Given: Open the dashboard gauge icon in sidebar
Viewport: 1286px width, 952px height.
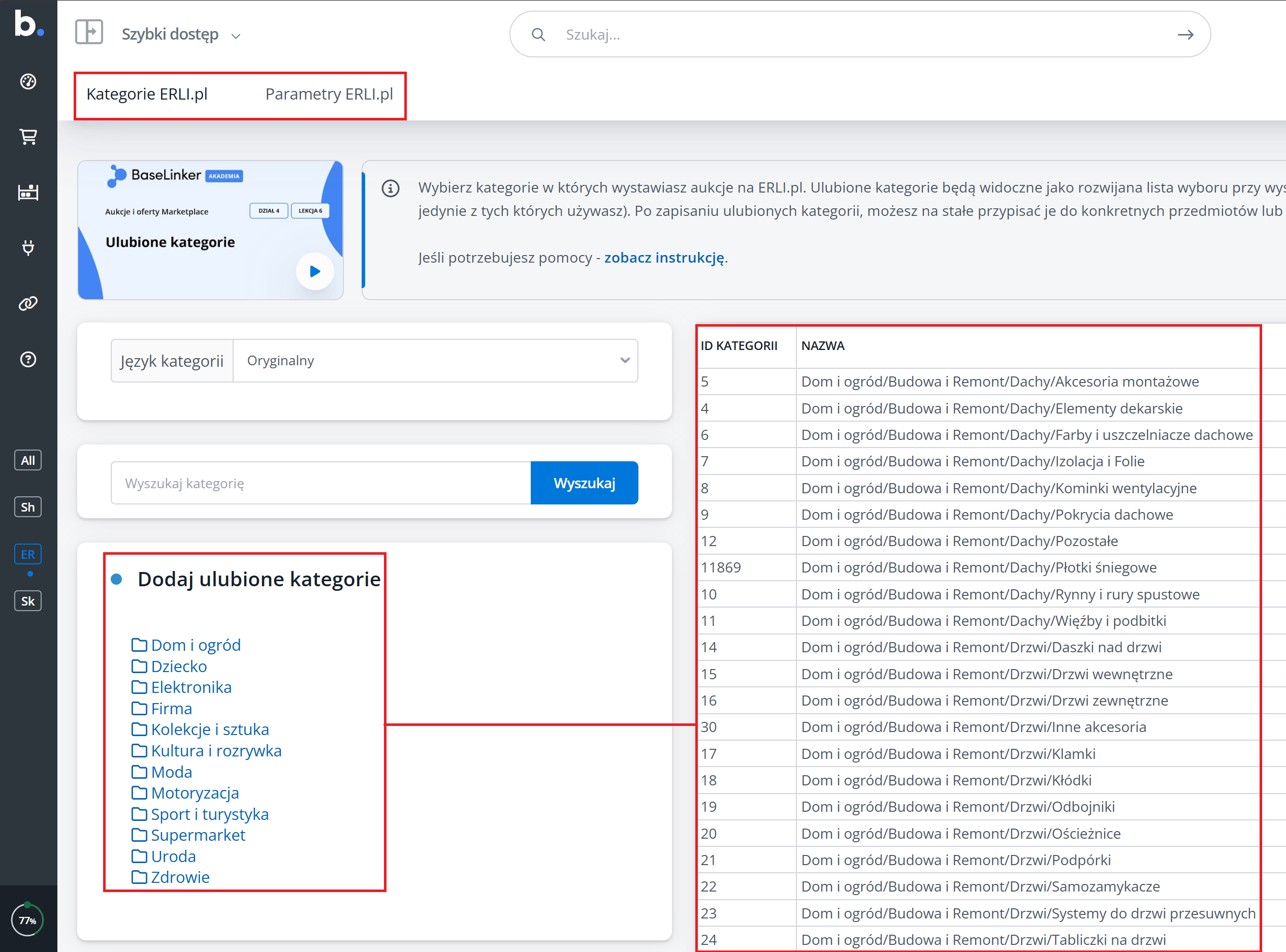Looking at the screenshot, I should [28, 82].
